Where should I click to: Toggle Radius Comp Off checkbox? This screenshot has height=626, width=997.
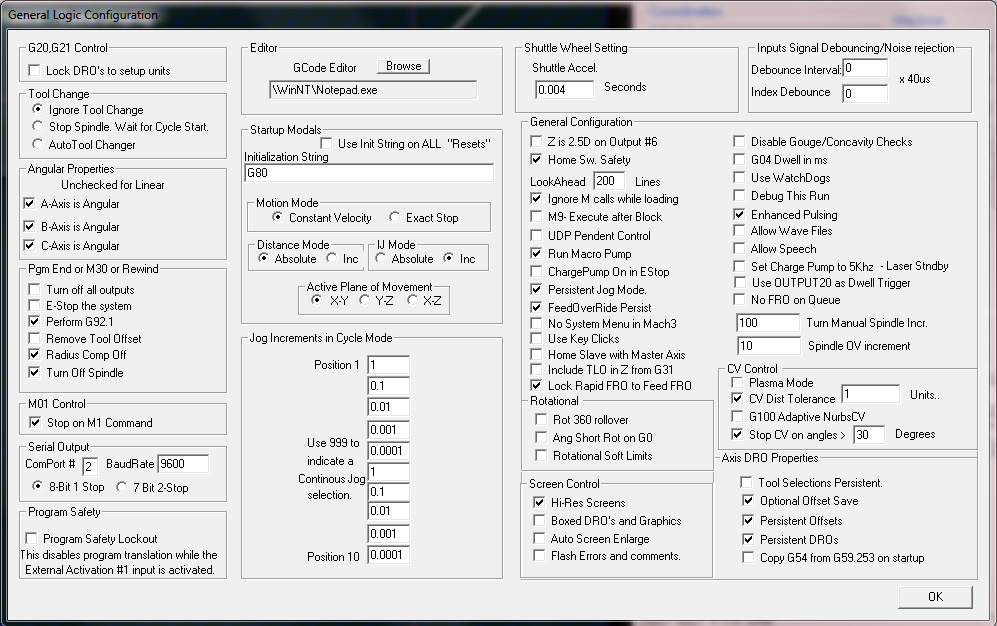(34, 355)
